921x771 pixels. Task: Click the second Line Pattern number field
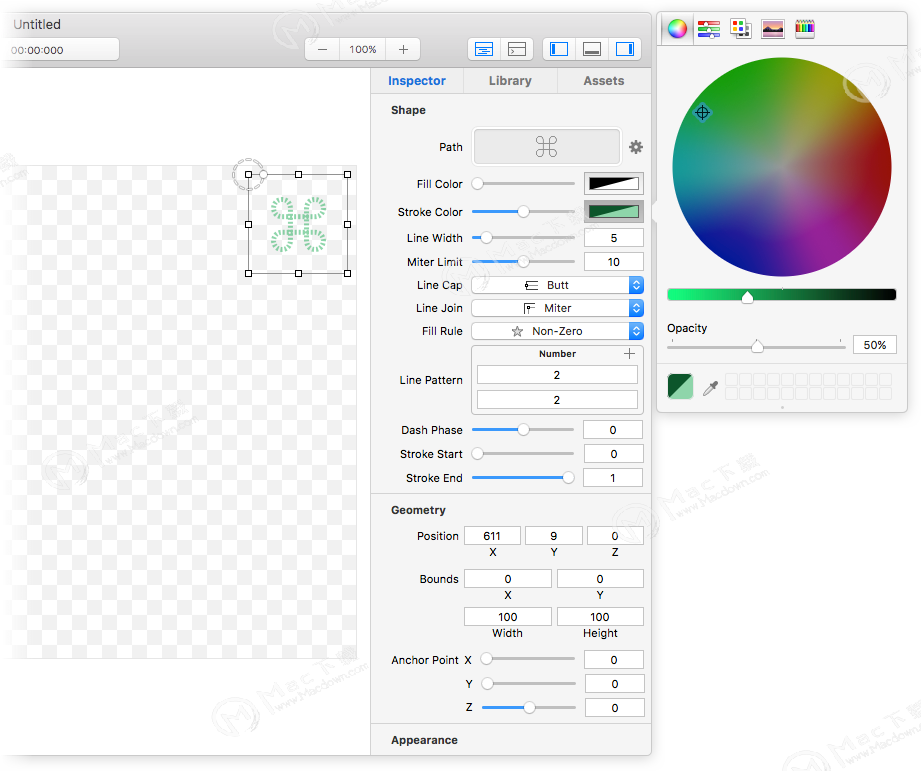click(557, 400)
